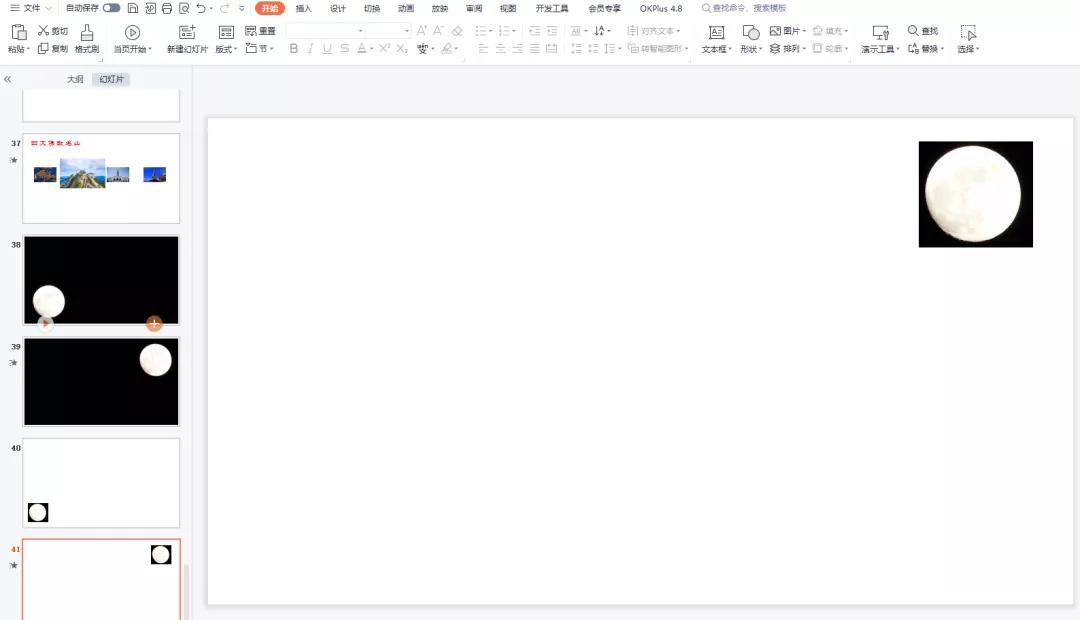Click the Save icon in quick access bar

(x=133, y=8)
